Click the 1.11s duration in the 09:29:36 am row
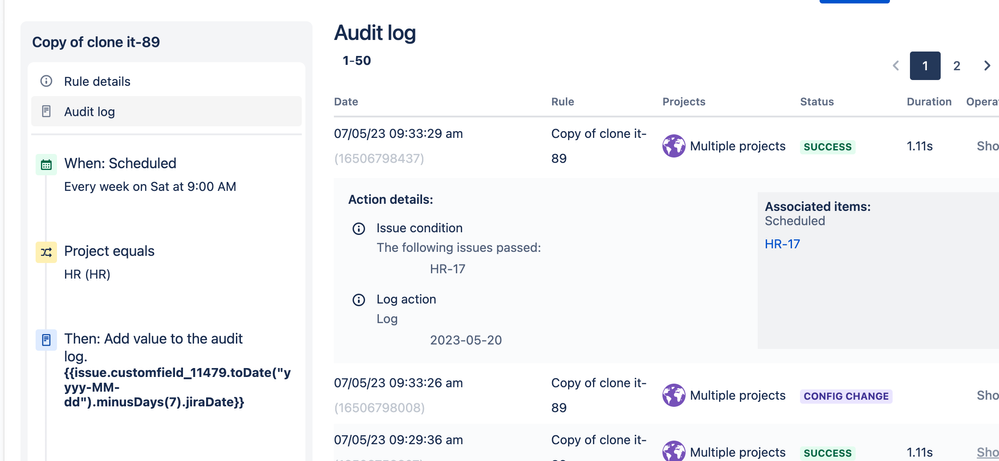 click(x=919, y=453)
